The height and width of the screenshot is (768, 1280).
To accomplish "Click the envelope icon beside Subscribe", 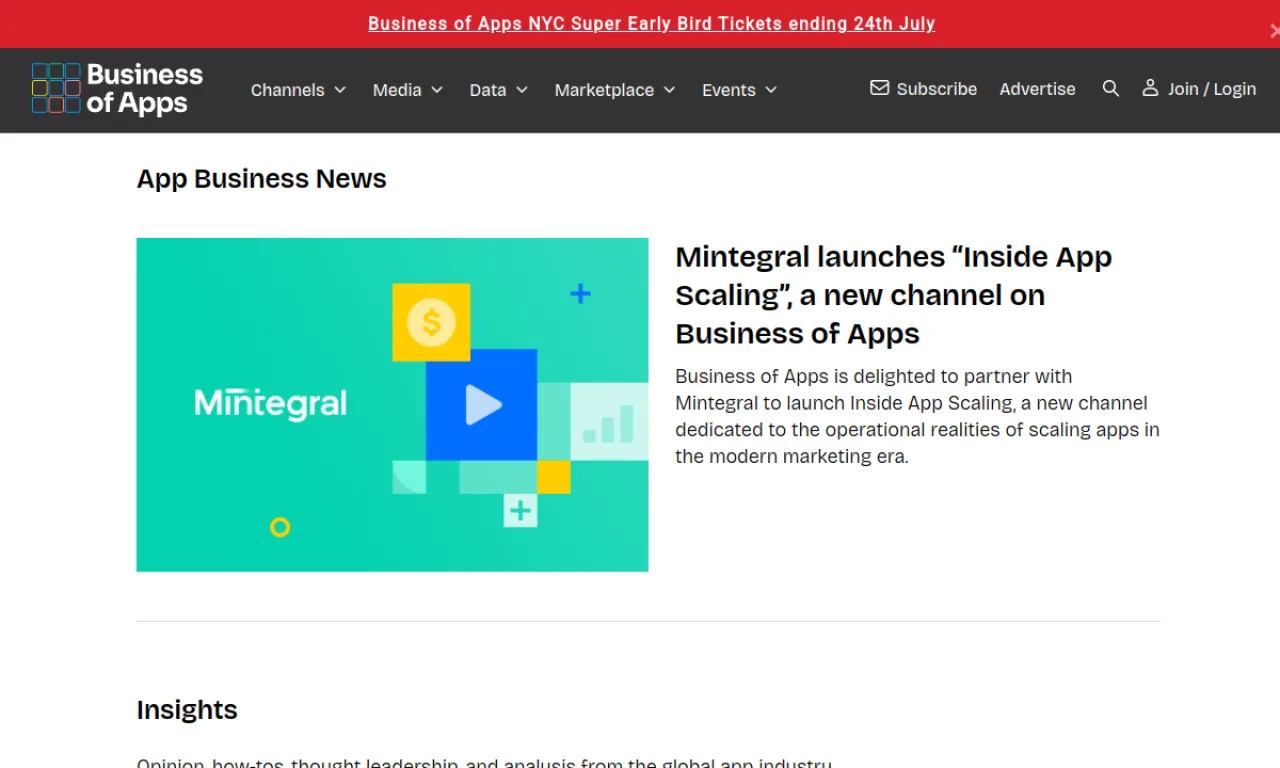I will 879,88.
